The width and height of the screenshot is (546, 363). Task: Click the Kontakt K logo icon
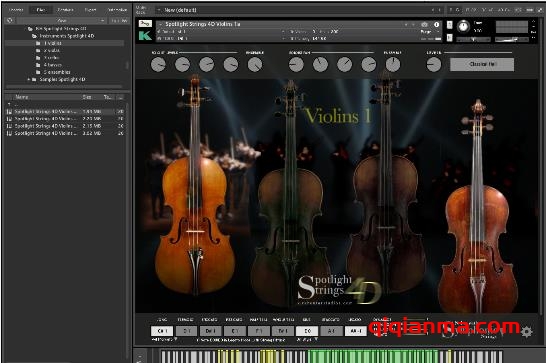[145, 35]
